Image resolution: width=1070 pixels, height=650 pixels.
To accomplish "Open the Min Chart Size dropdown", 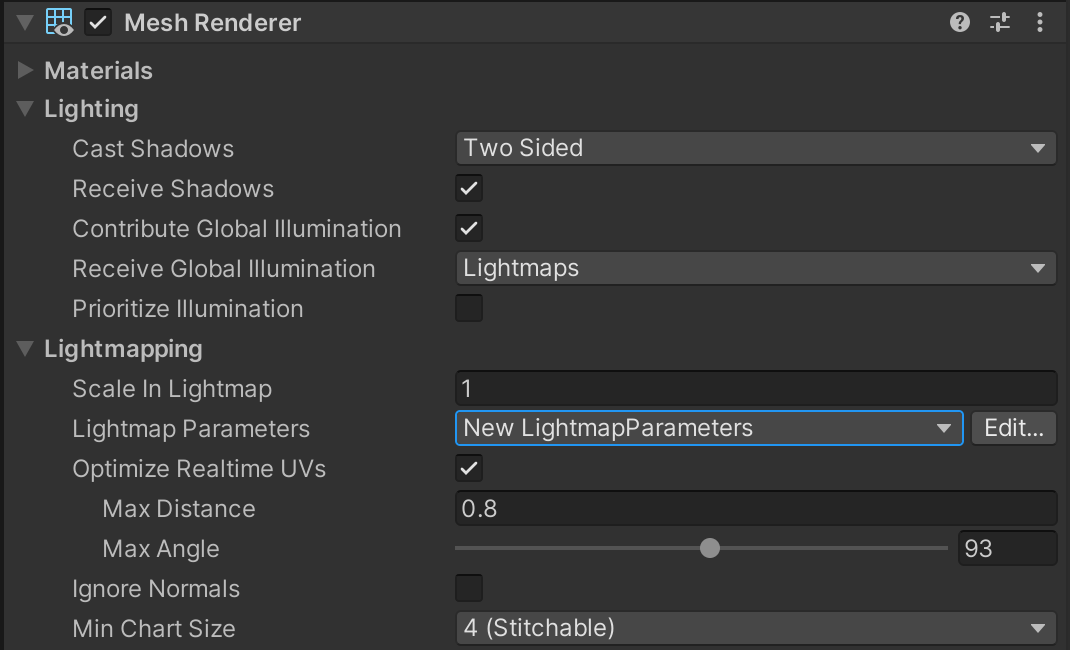I will tap(755, 628).
